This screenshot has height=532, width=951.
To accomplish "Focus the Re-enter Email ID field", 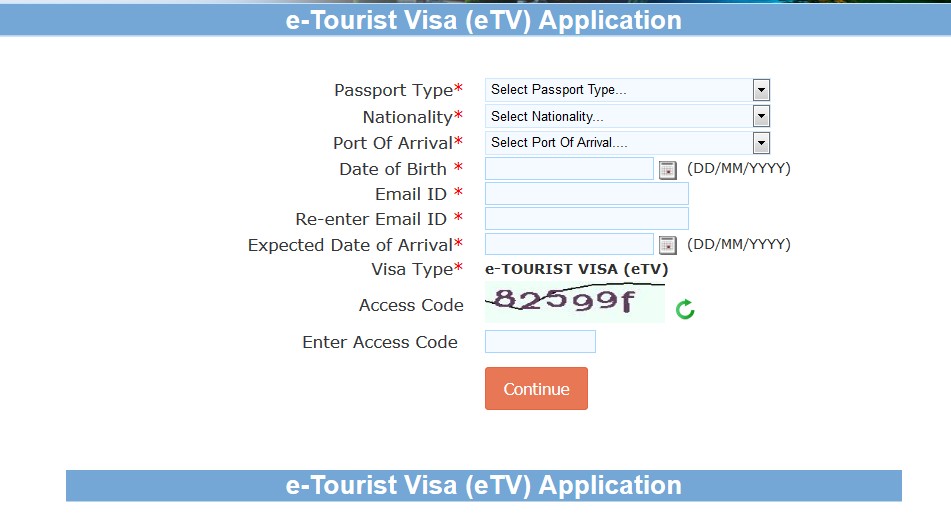I will point(587,218).
